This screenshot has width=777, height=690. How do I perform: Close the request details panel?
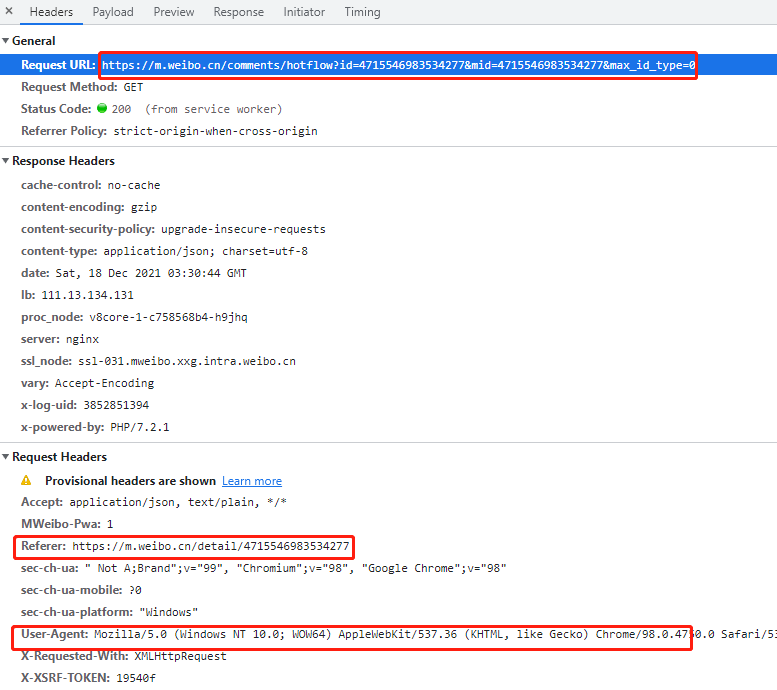click(x=9, y=11)
